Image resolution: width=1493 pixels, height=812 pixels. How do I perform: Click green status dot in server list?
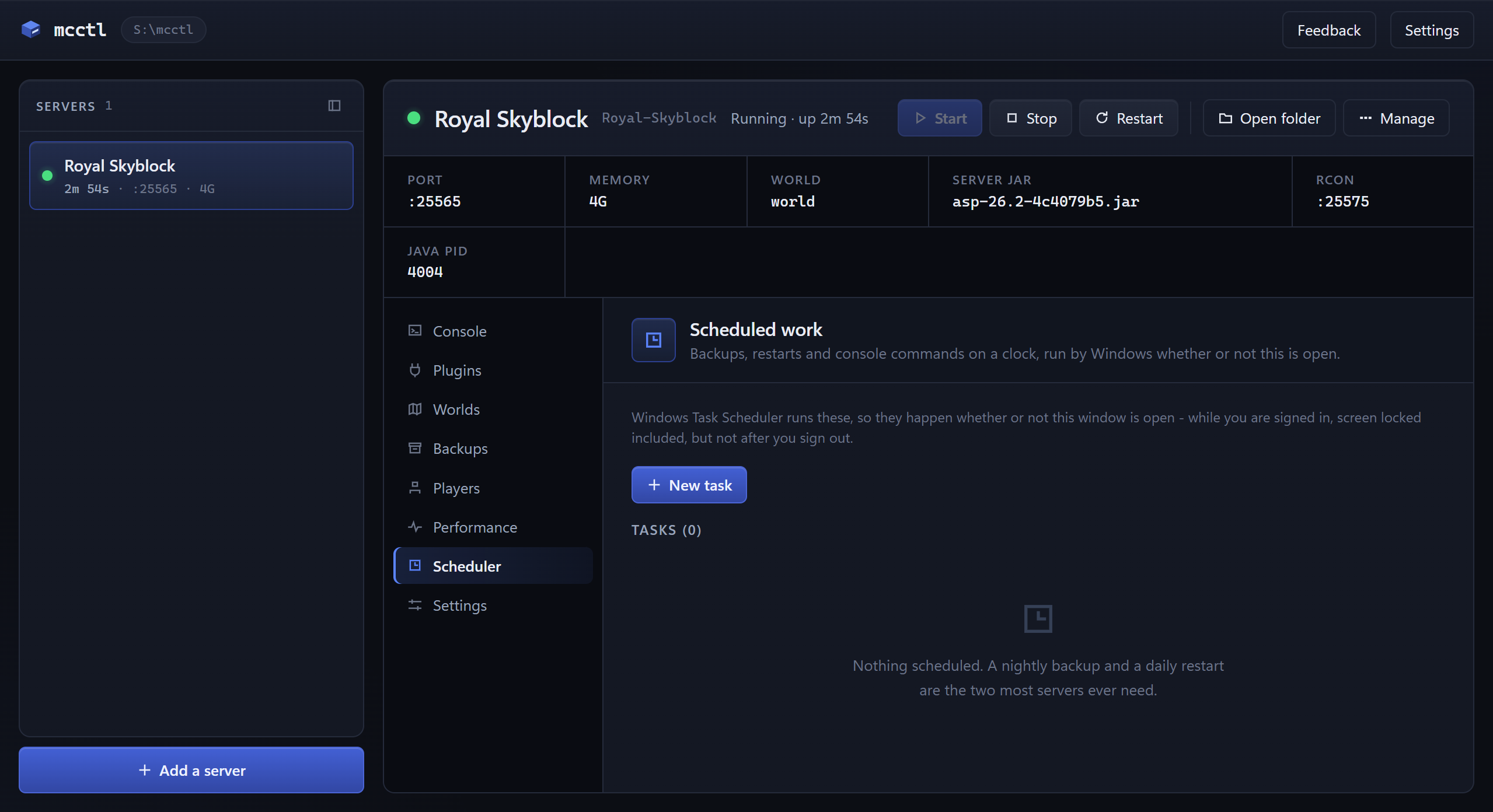(47, 176)
